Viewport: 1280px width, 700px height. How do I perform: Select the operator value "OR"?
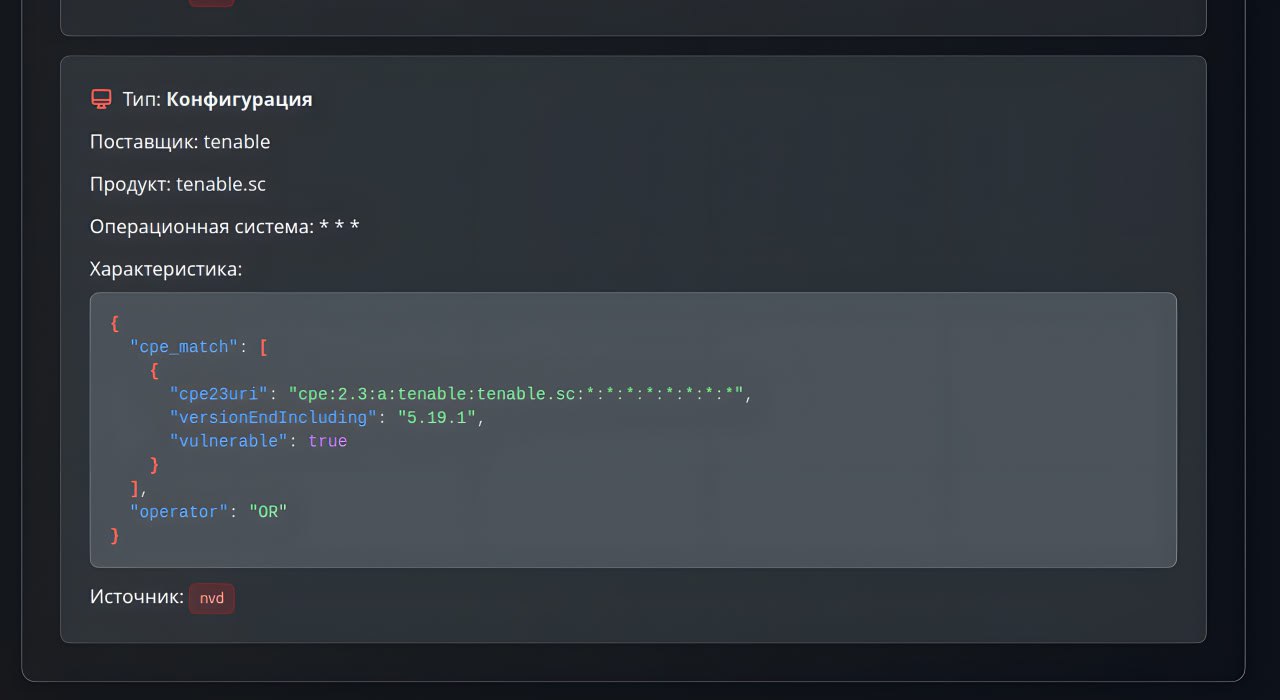pyautogui.click(x=268, y=512)
